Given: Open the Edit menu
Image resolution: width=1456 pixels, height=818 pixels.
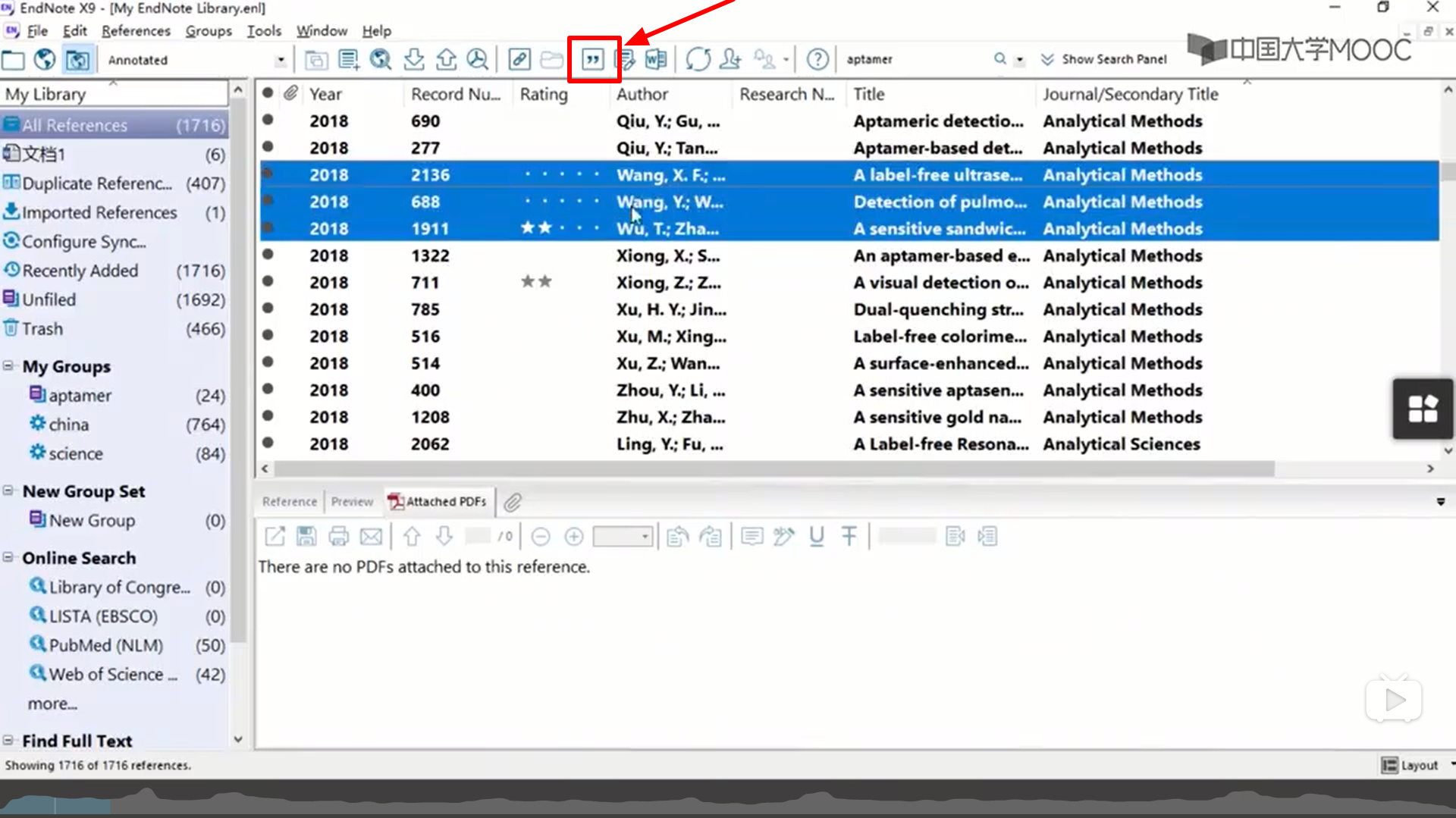Looking at the screenshot, I should click(74, 31).
